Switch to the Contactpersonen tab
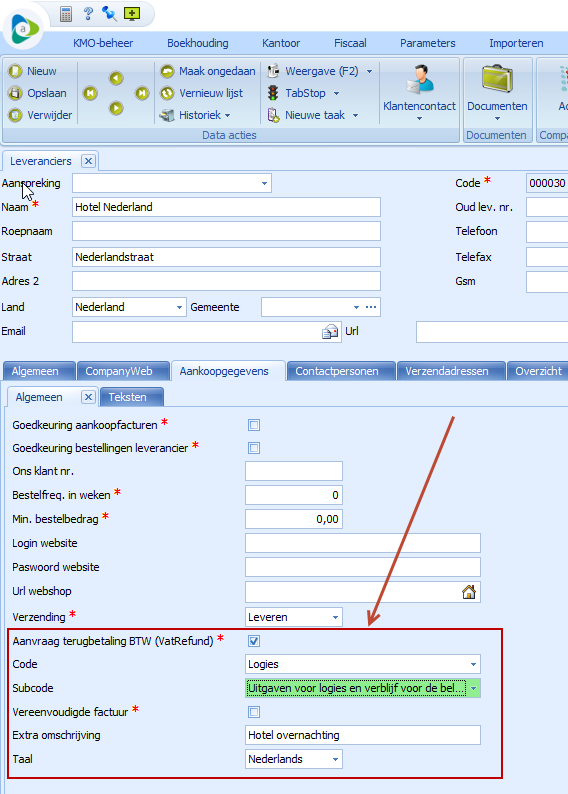Image resolution: width=568 pixels, height=794 pixels. (337, 371)
